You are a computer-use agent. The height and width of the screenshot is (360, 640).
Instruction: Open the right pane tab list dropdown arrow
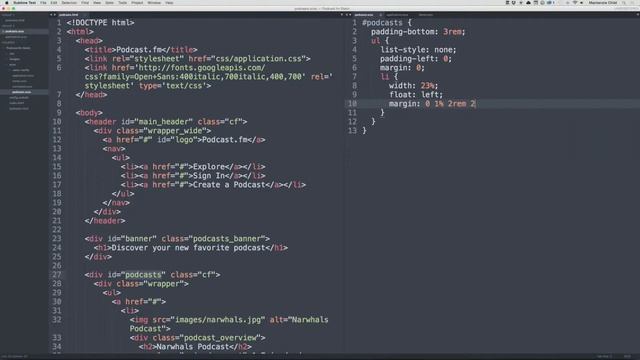637,15
